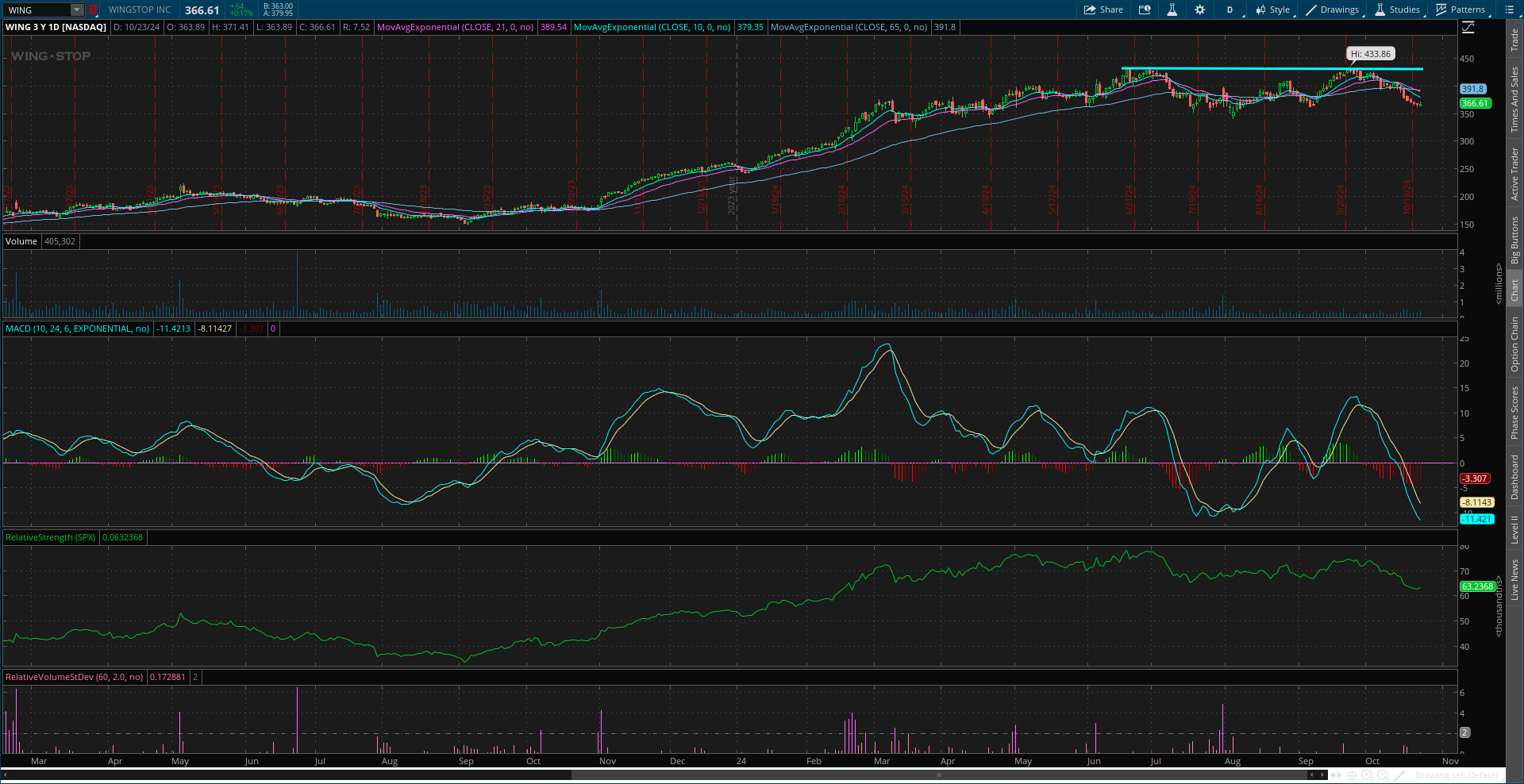Select the line drawing tool in bottom bar
1524x784 pixels.
click(1399, 775)
